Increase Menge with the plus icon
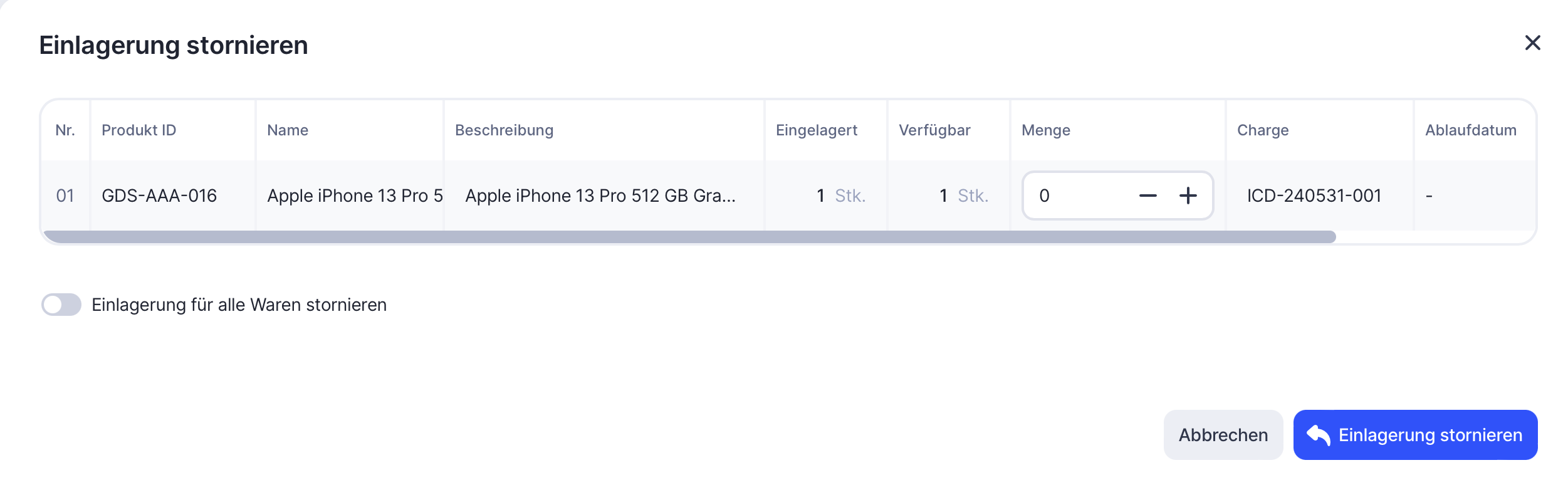Viewport: 1568px width, 480px height. point(1188,196)
